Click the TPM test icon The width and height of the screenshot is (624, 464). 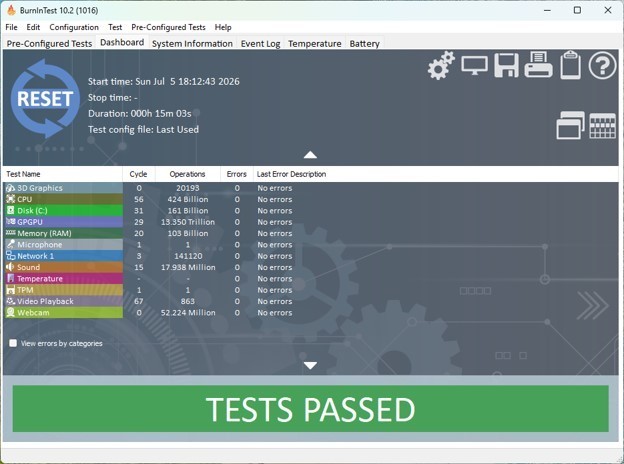click(10, 290)
